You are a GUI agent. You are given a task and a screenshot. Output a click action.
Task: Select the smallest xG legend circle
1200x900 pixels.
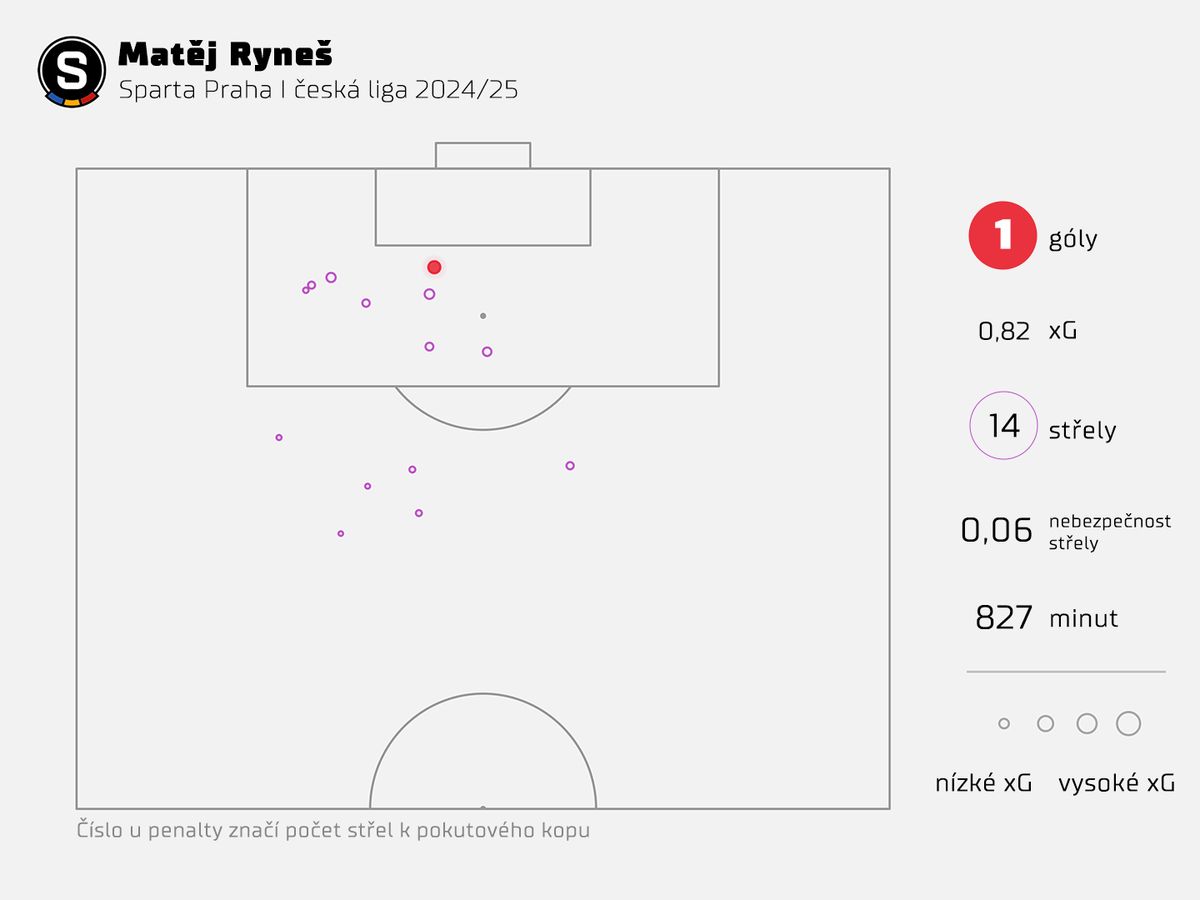[x=1004, y=724]
